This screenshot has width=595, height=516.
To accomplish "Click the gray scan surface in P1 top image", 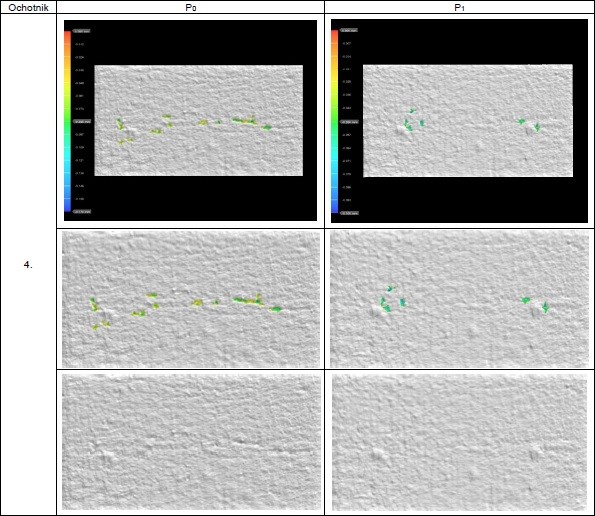I will [468, 121].
